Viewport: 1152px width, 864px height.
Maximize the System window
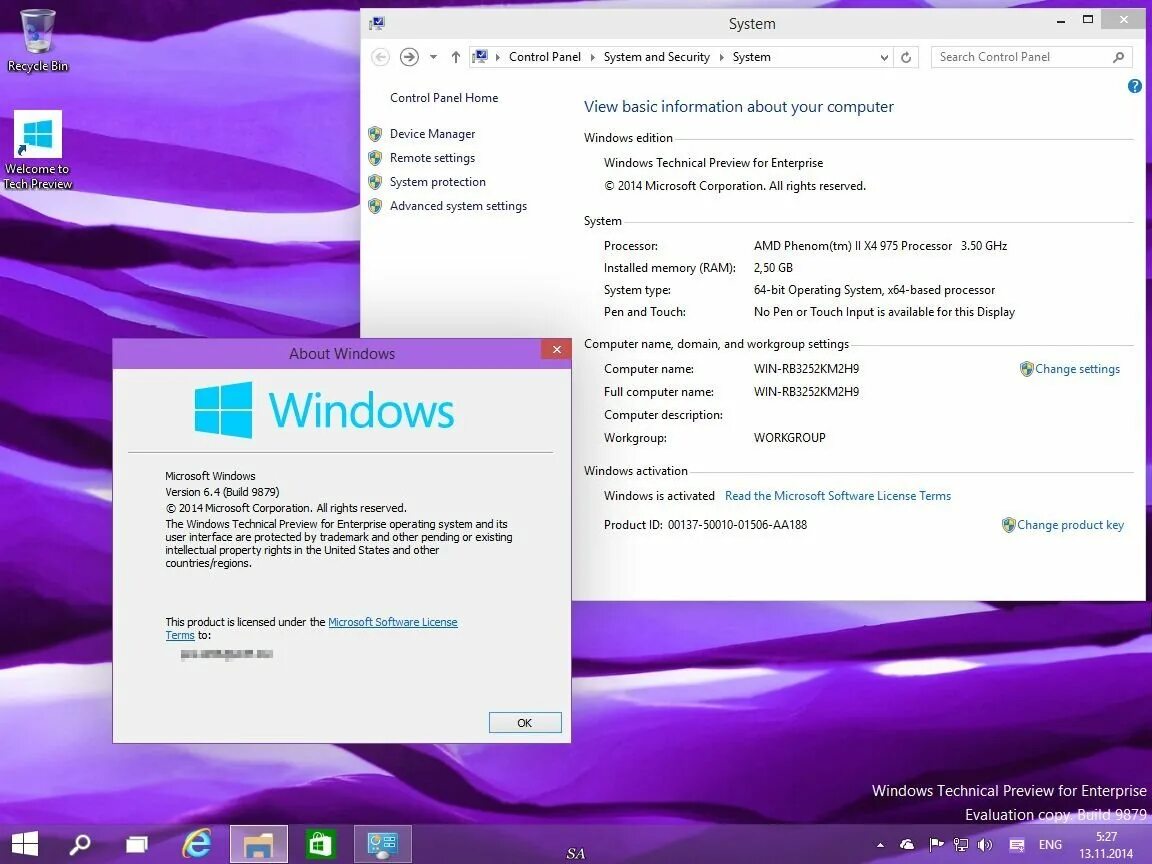(1088, 20)
